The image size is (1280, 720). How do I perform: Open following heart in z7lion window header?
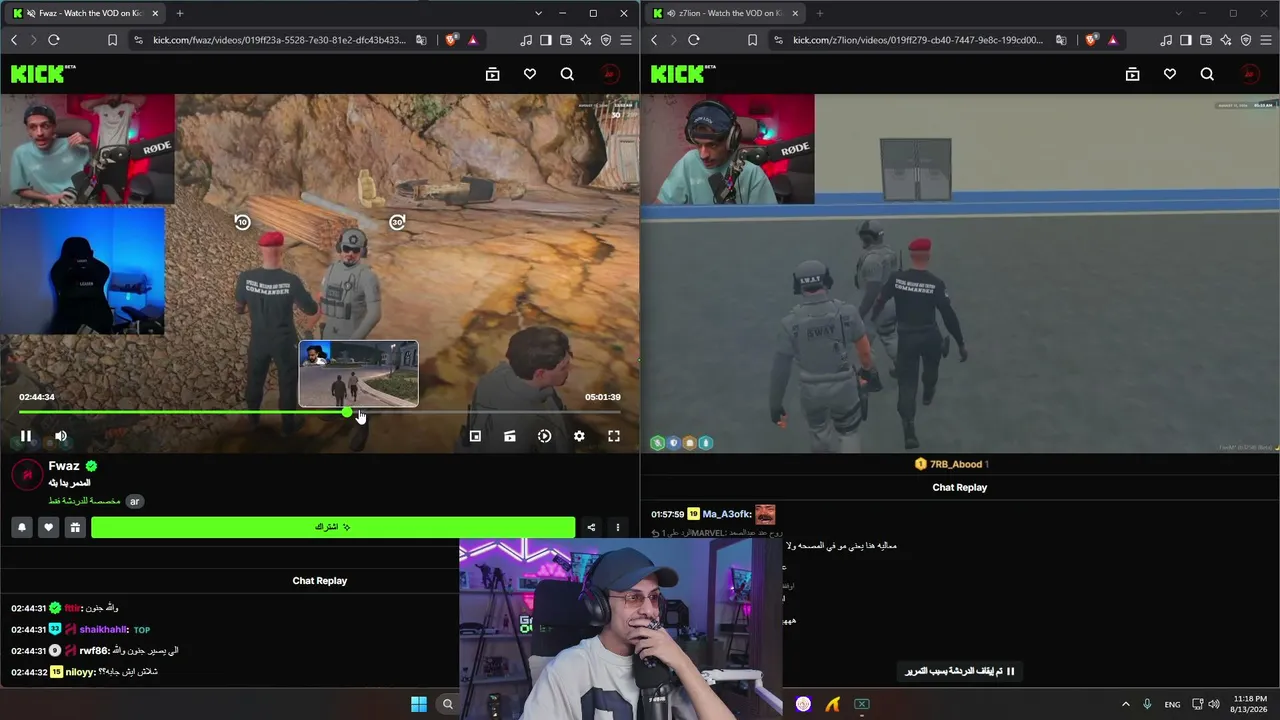click(1170, 74)
